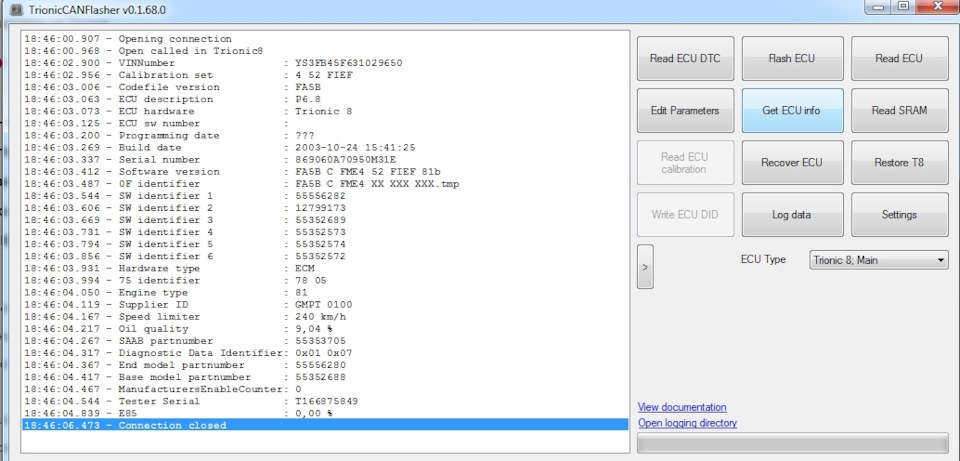960x461 pixels.
Task: Select the 'E85' 0,00 % line
Action: [325, 413]
